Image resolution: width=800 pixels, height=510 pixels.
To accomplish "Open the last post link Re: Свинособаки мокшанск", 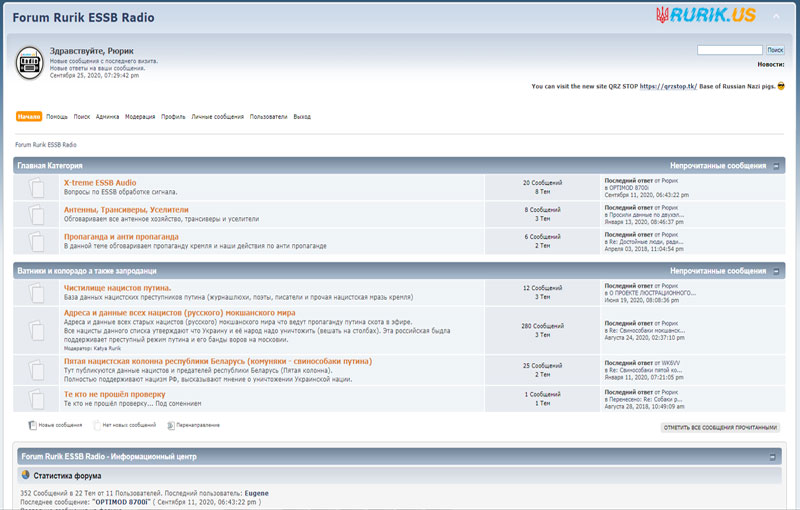I will click(x=647, y=330).
